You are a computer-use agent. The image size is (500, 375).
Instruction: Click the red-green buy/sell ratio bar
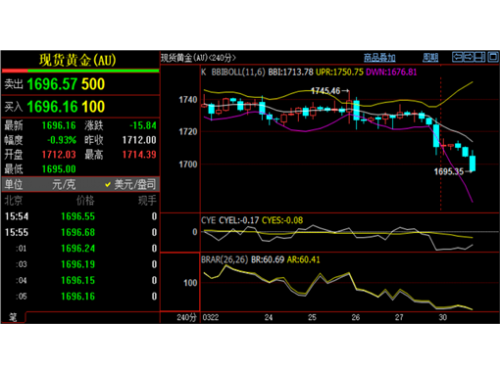(x=80, y=71)
